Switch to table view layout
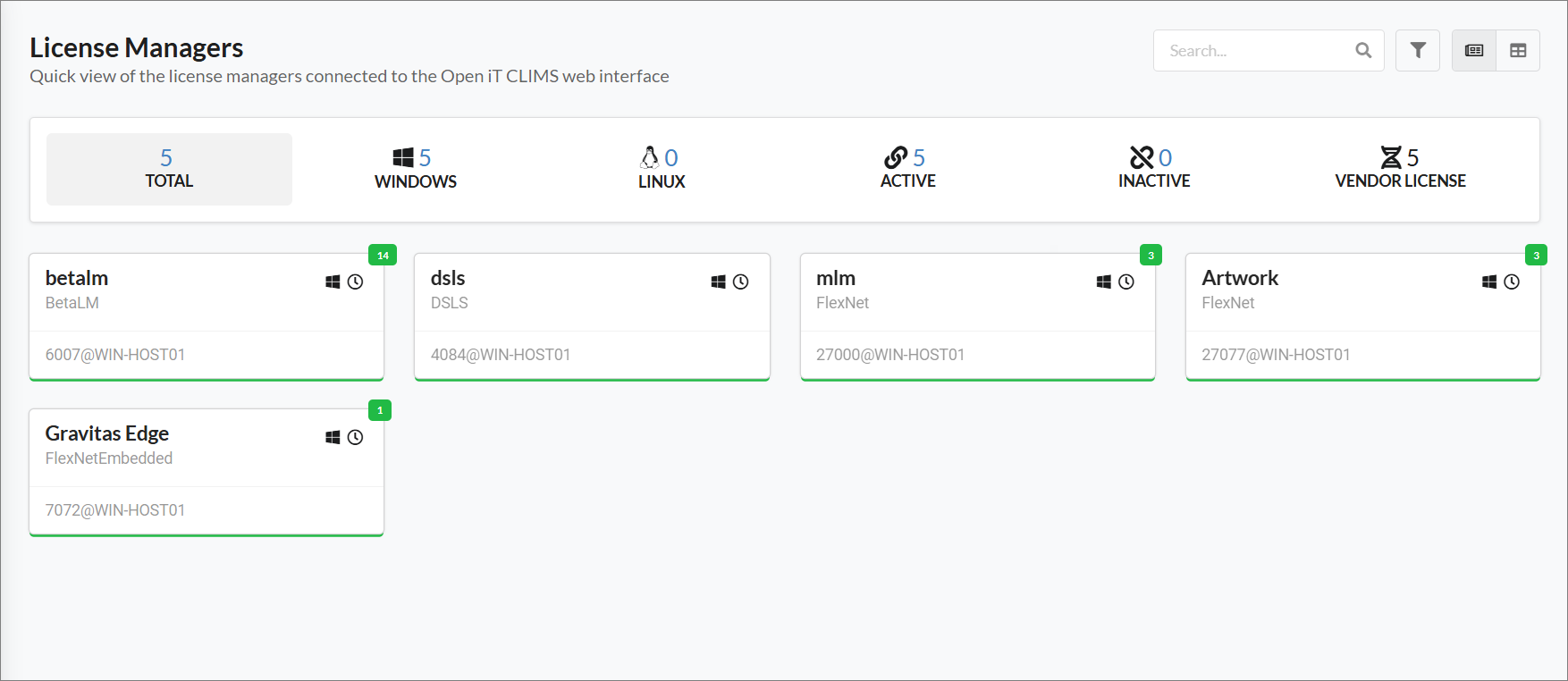This screenshot has width=1568, height=681. tap(1518, 51)
